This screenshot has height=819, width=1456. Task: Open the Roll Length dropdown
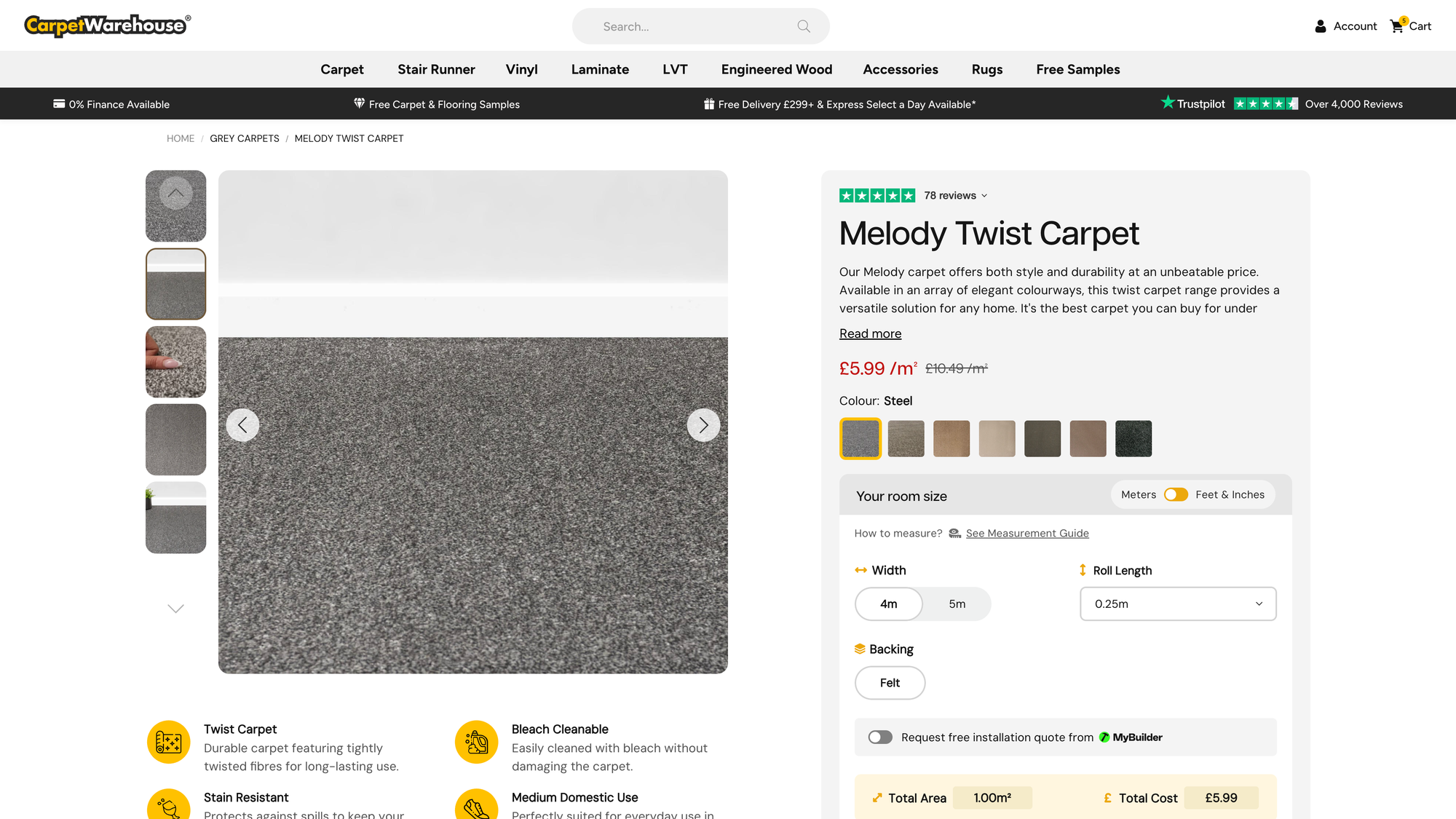(x=1178, y=604)
